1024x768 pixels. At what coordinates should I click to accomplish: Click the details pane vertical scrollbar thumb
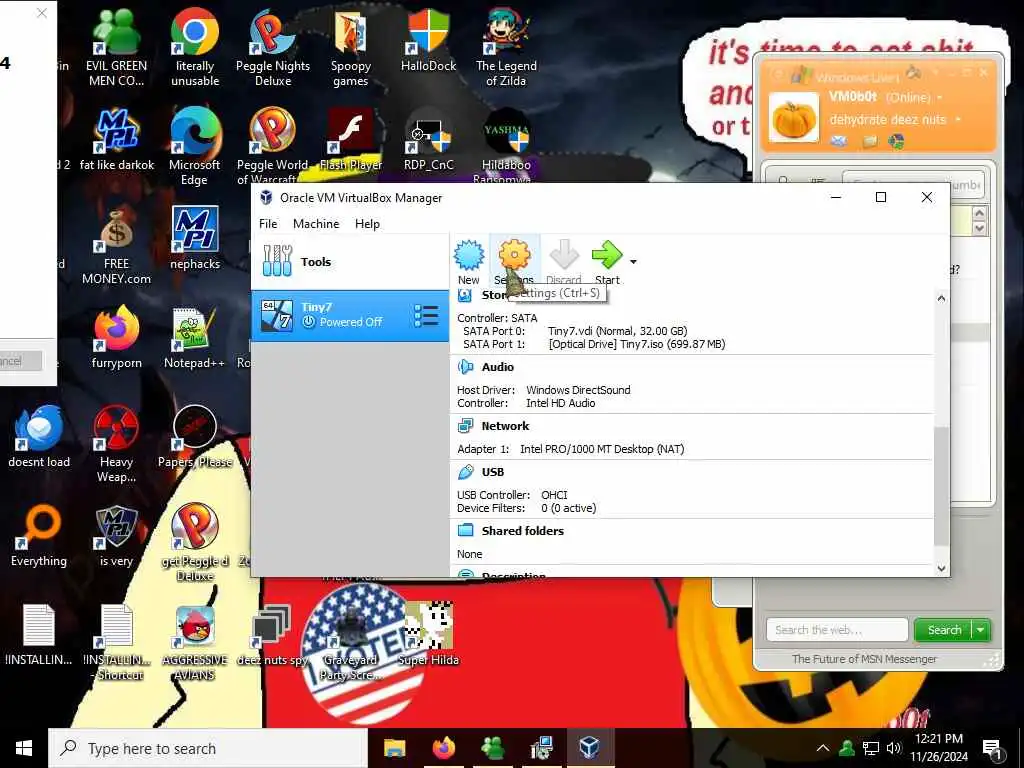coord(941,486)
